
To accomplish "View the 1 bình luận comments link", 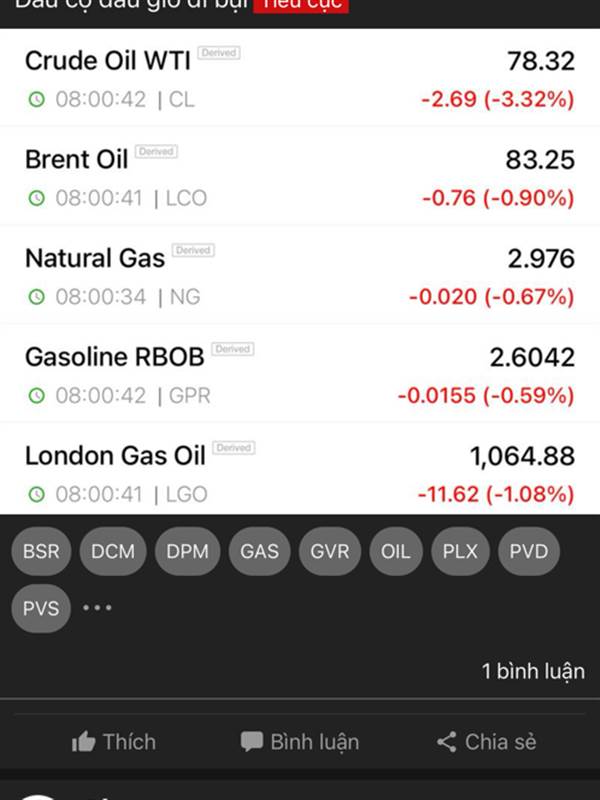I will (x=533, y=671).
